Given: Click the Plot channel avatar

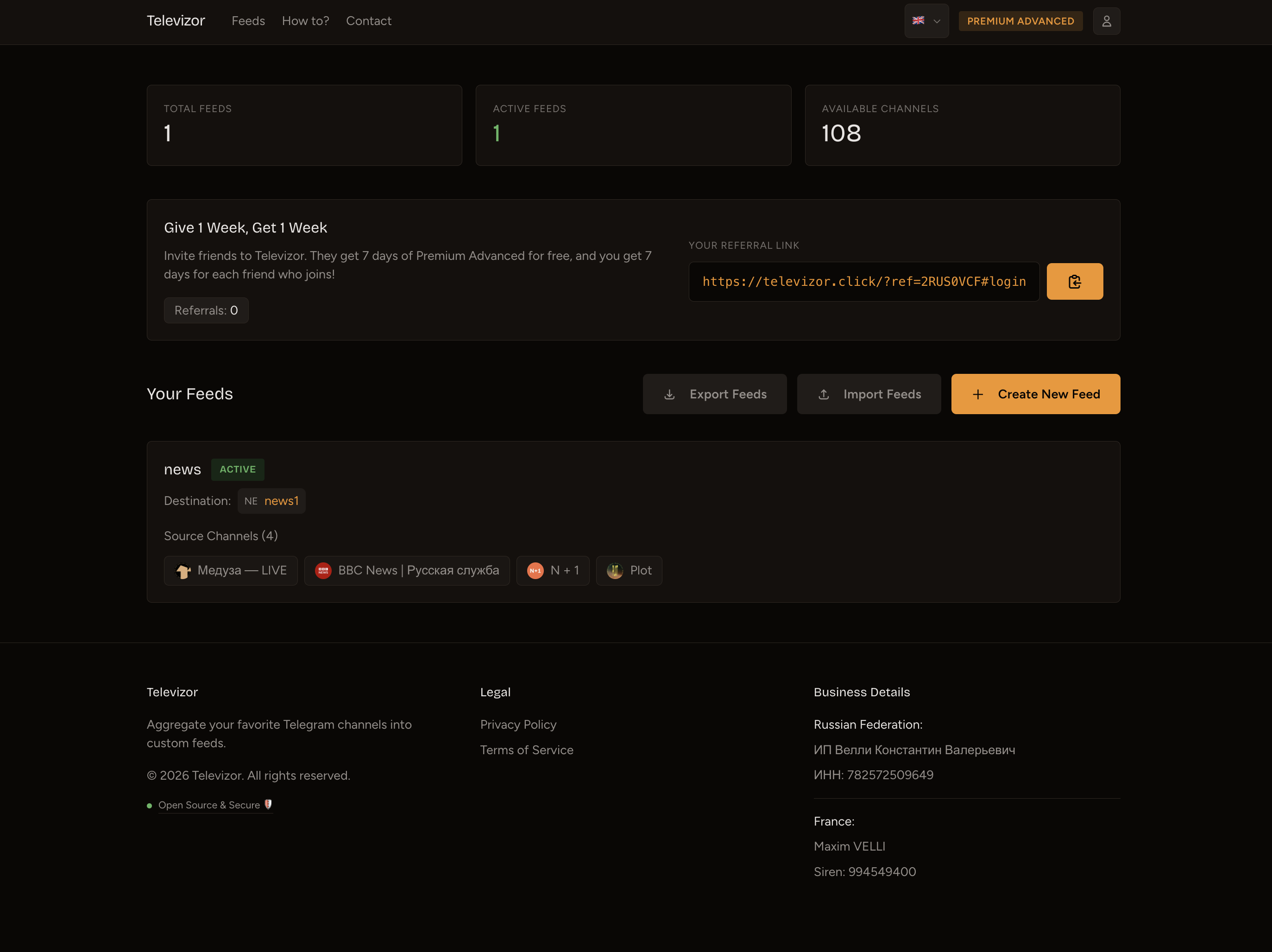Looking at the screenshot, I should 615,571.
